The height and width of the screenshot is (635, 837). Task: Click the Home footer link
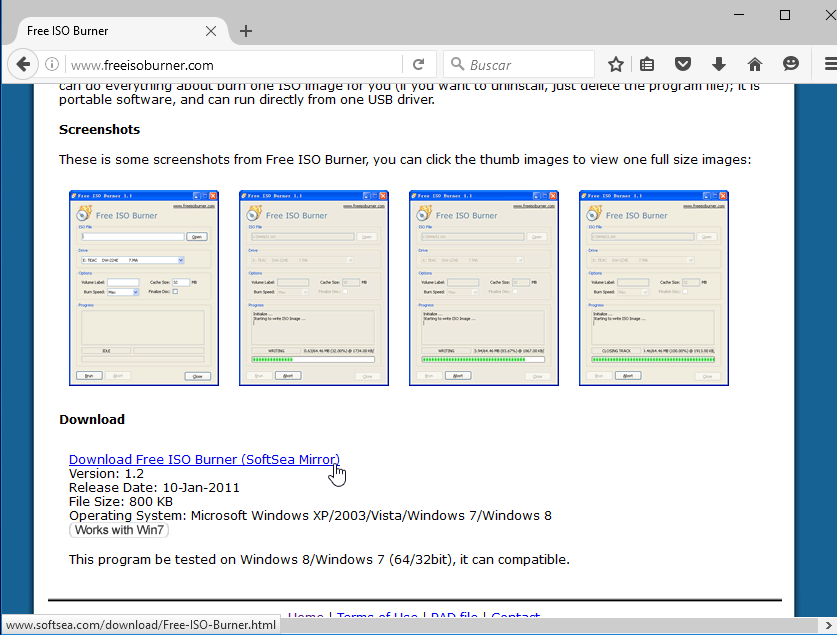coord(305,615)
